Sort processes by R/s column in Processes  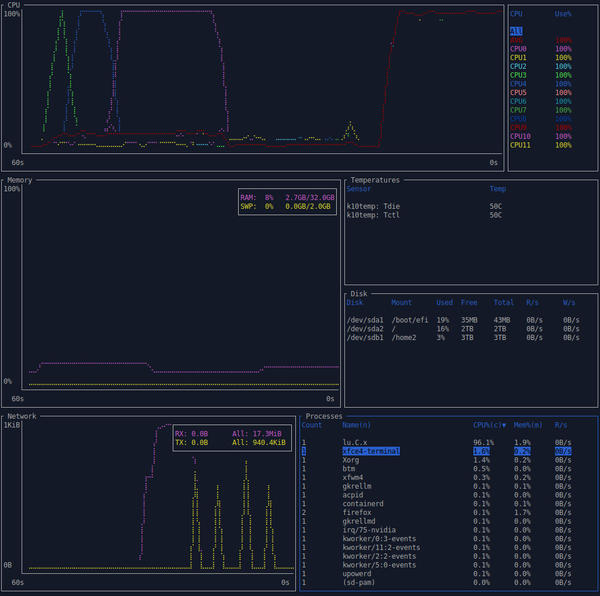pyautogui.click(x=561, y=425)
